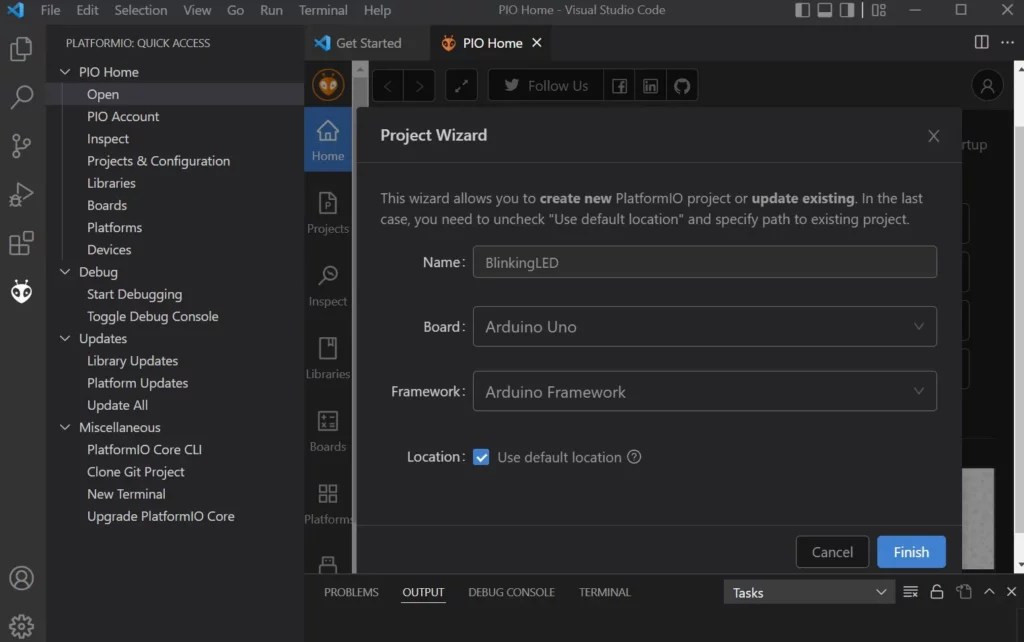
Task: Switch to the Get Started tab
Action: coord(367,43)
